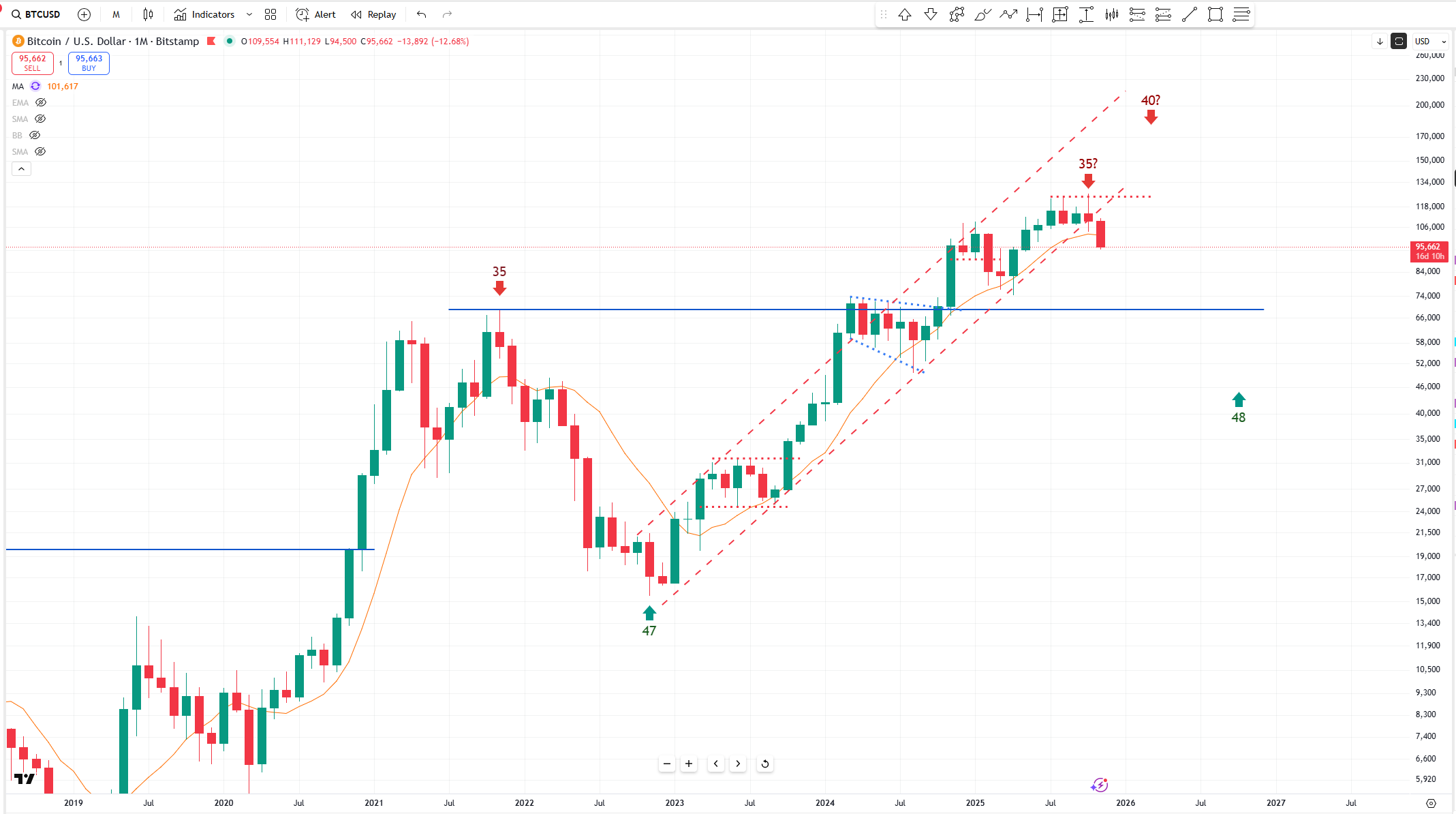Open the M timeframe interval selector

tap(116, 14)
